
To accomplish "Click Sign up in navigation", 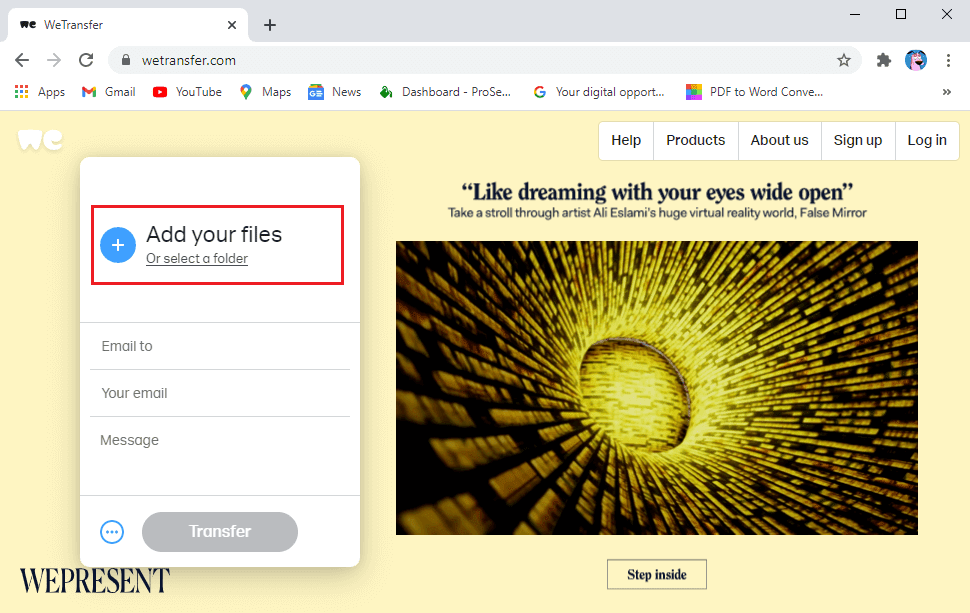I will (858, 140).
